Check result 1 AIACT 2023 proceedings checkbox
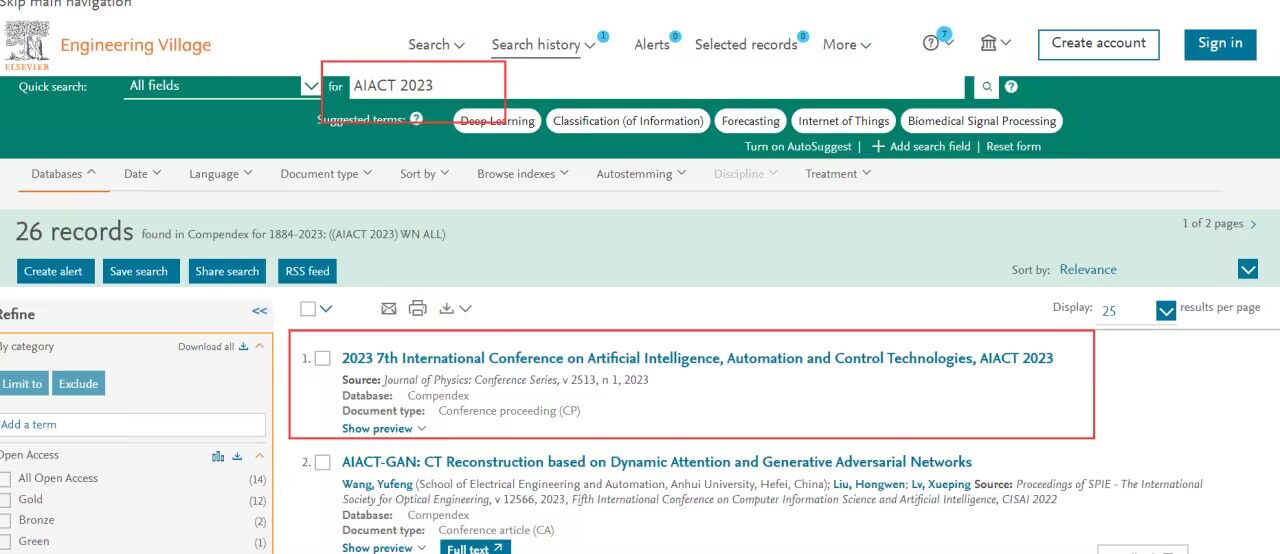This screenshot has width=1280, height=554. pos(323,358)
